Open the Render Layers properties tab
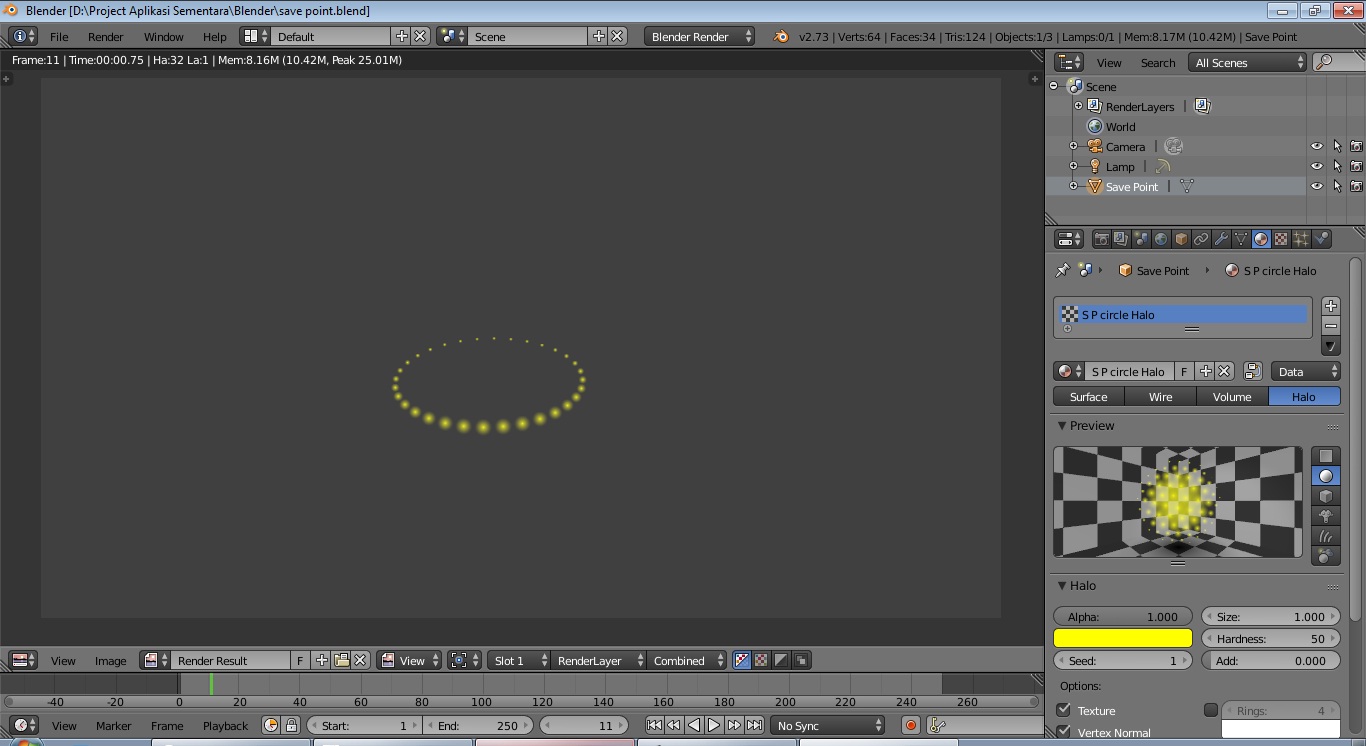1366x746 pixels. coord(1121,239)
